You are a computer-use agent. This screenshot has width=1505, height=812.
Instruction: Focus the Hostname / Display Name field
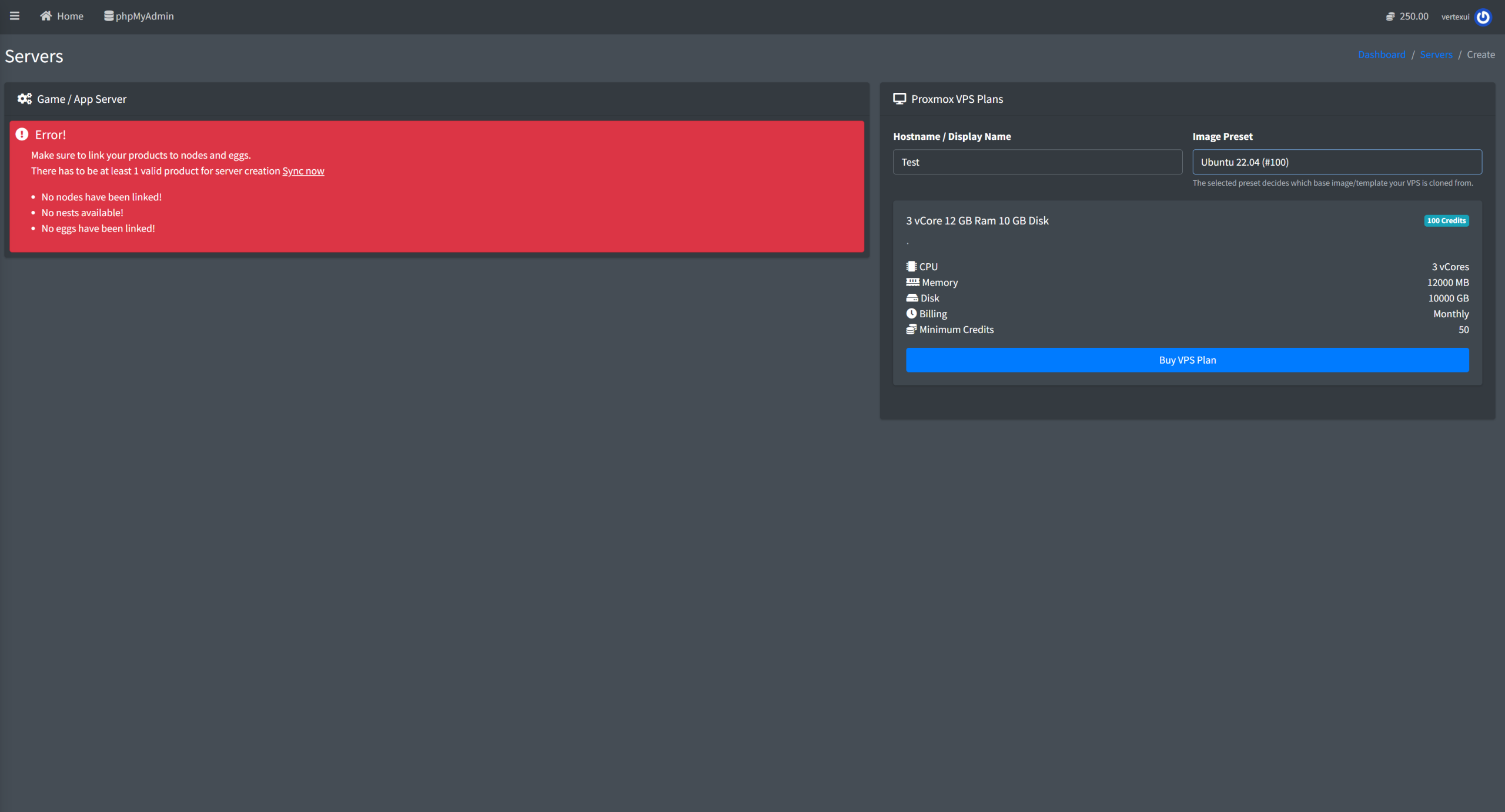1037,162
